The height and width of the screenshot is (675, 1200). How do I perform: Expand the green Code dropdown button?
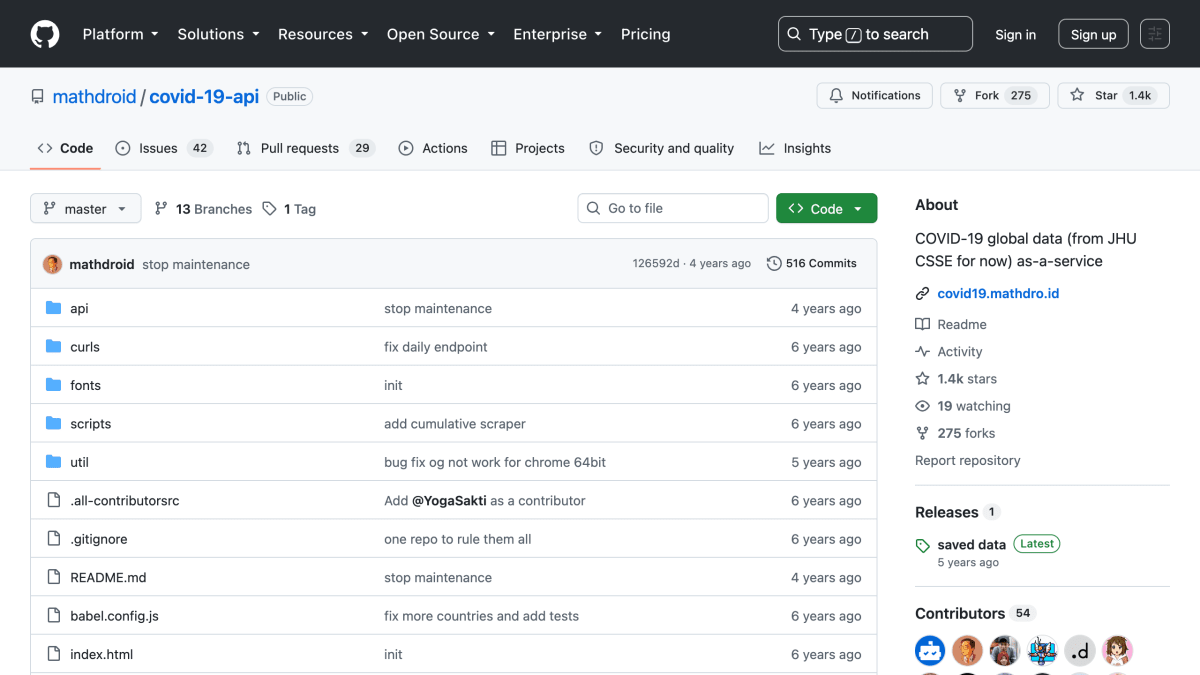pyautogui.click(x=826, y=208)
